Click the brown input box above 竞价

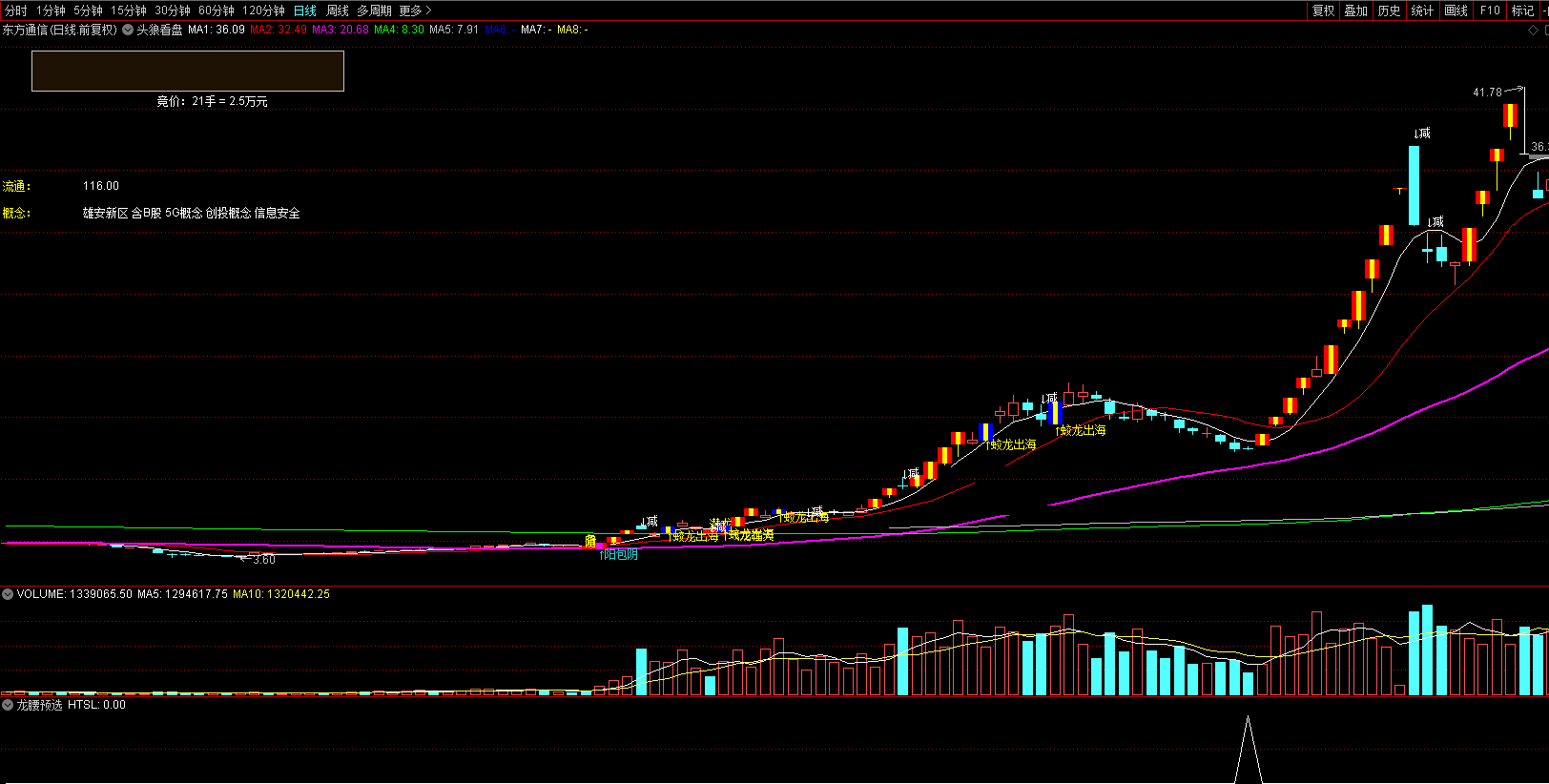tap(188, 72)
